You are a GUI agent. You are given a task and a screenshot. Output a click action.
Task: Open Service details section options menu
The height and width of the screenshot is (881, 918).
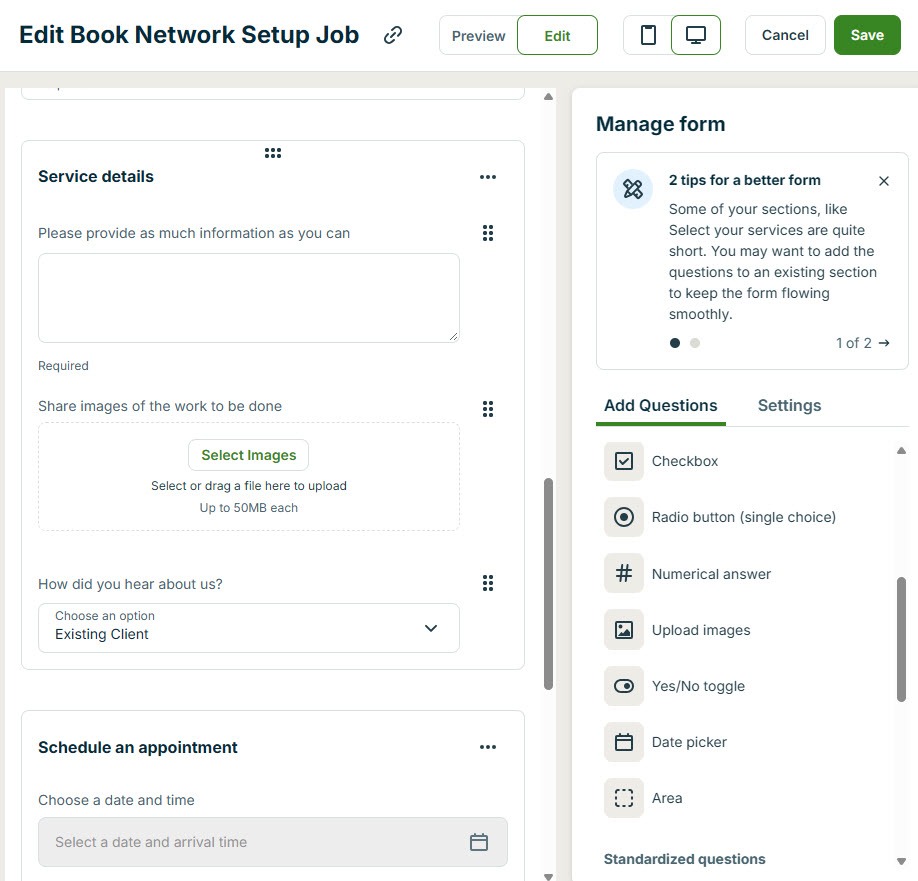(488, 177)
